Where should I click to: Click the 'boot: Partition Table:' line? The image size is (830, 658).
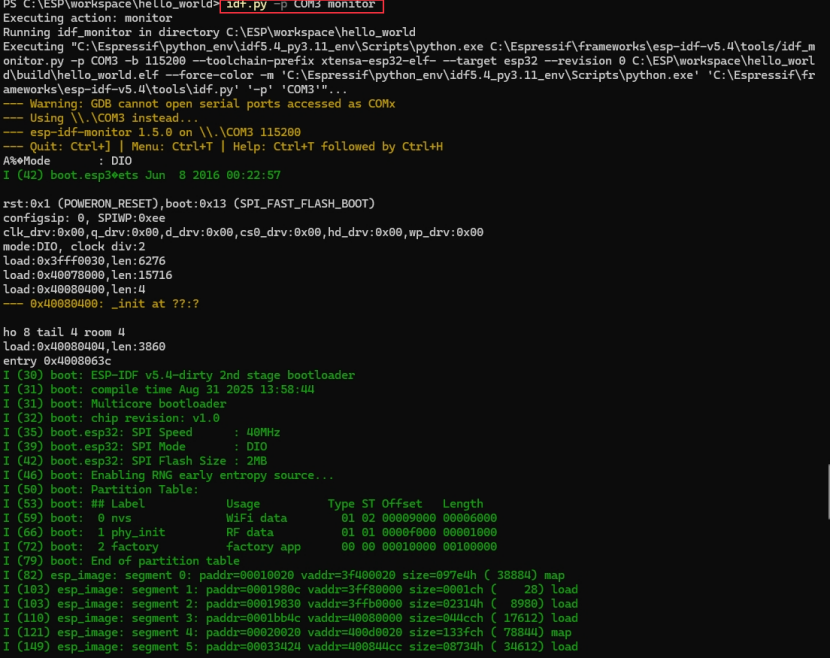tap(101, 490)
